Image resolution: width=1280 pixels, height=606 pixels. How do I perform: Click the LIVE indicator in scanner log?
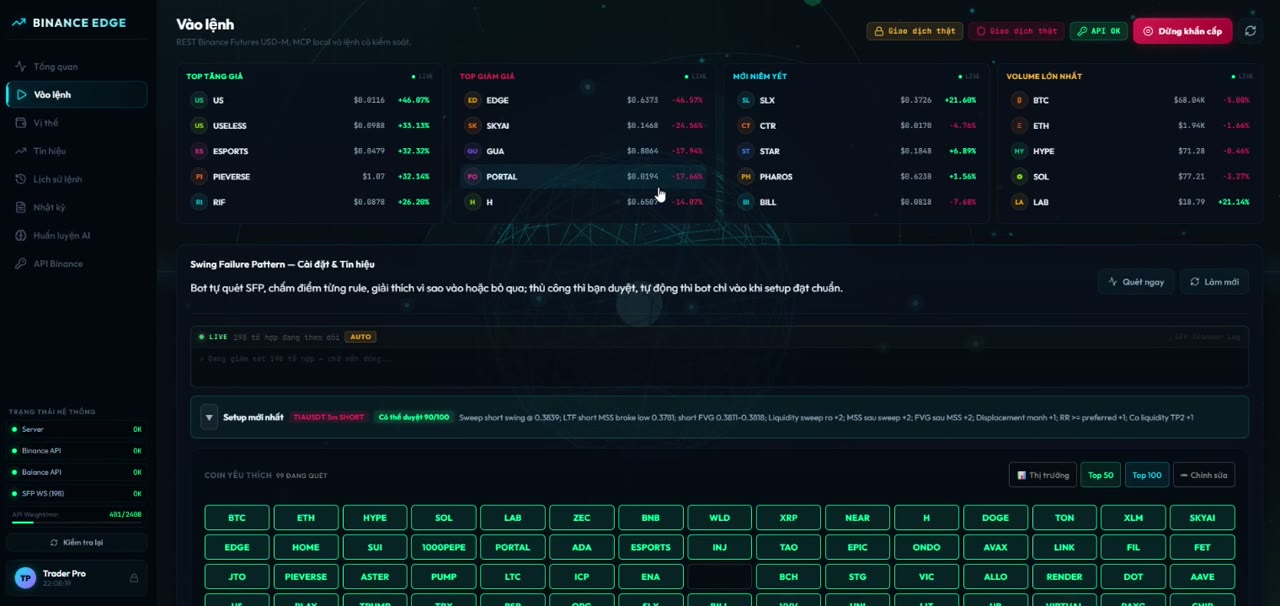(213, 337)
